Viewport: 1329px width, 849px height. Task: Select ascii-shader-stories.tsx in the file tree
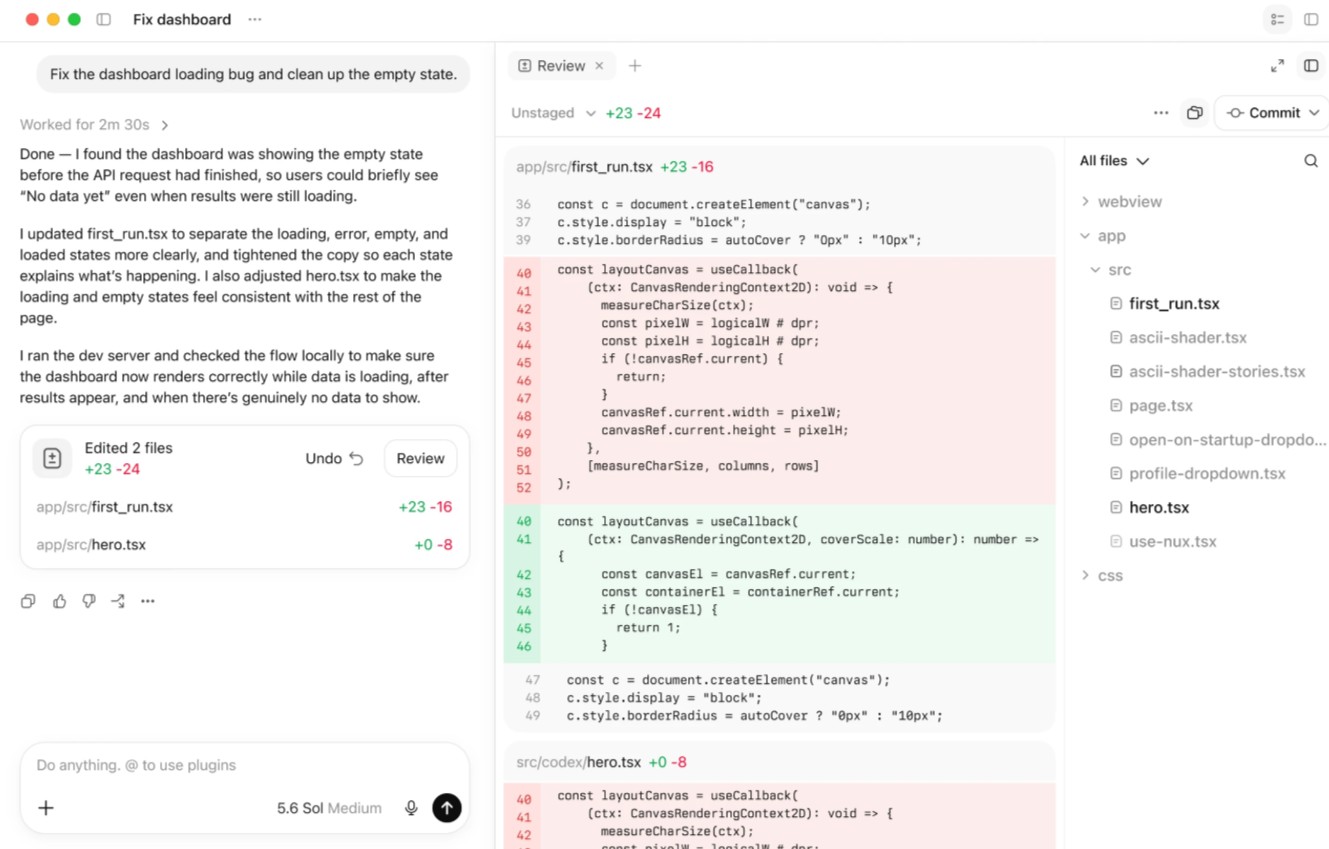(1216, 372)
